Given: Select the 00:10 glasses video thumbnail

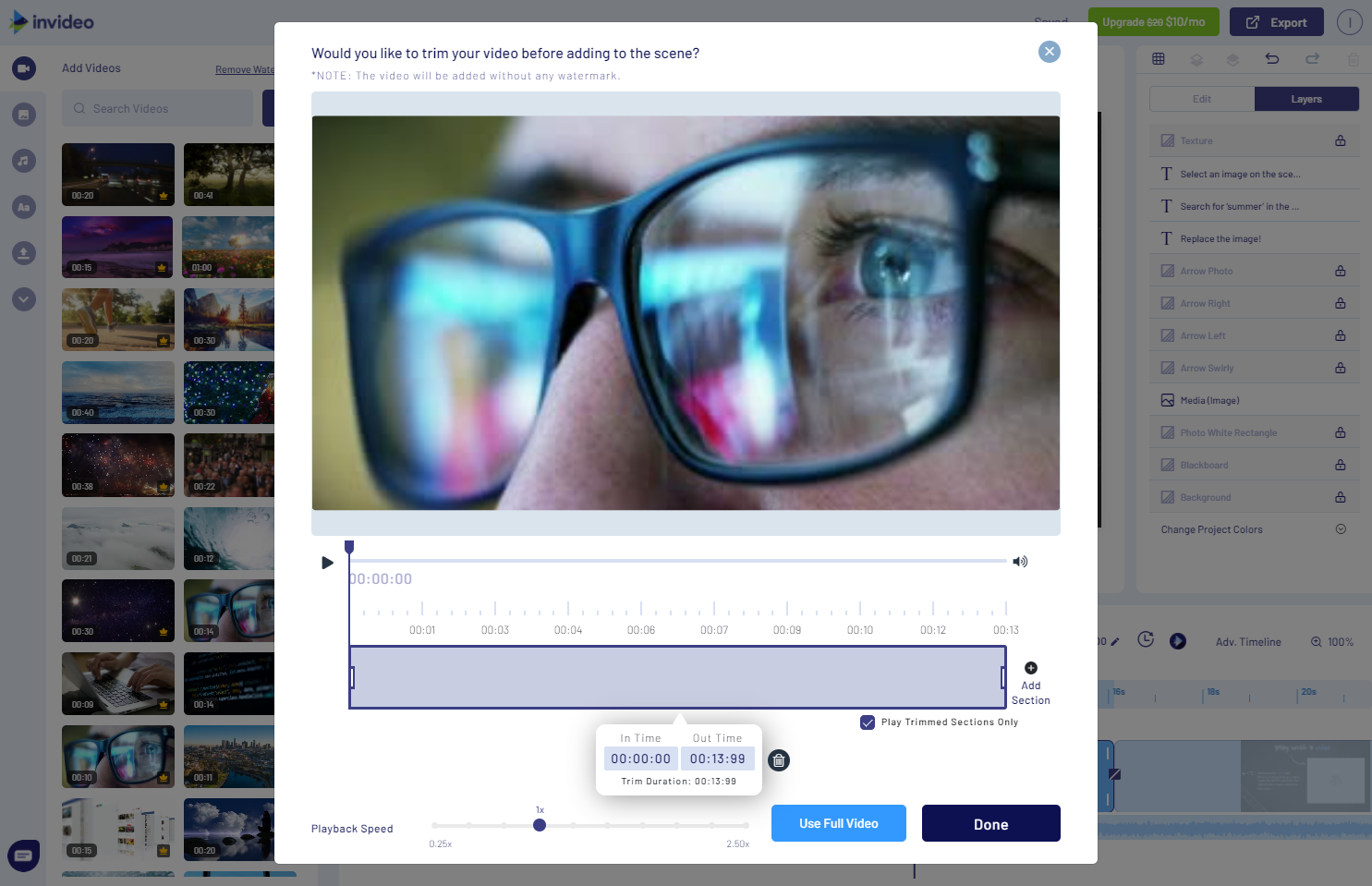Looking at the screenshot, I should point(118,757).
